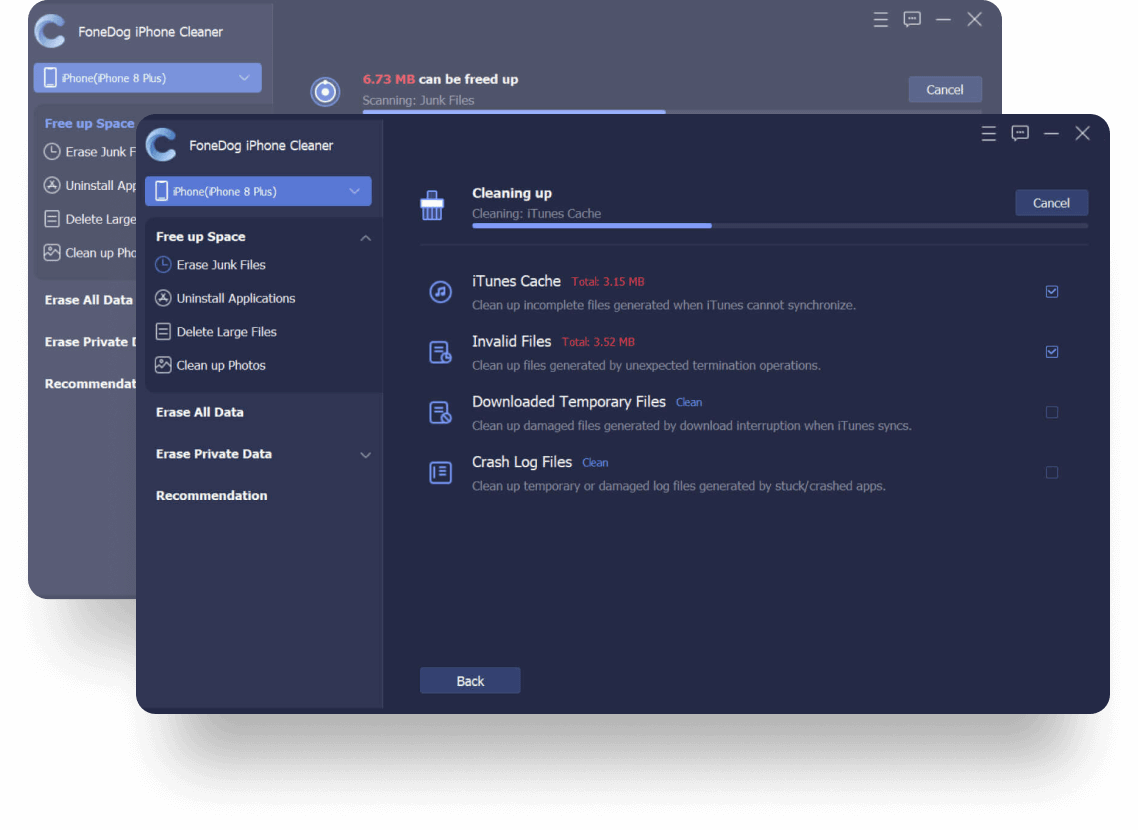The height and width of the screenshot is (830, 1138).
Task: Click the Clean label next to Crash Log Files
Action: 595,463
